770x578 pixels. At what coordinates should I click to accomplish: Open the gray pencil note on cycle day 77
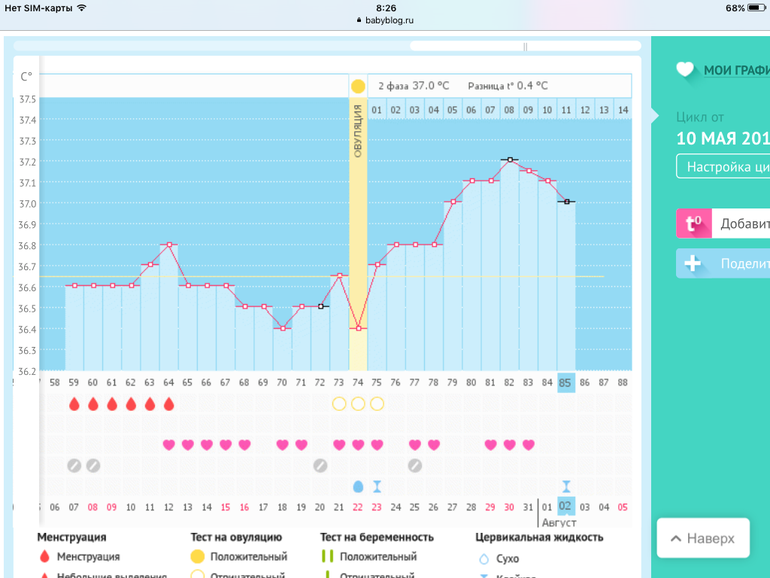(415, 465)
